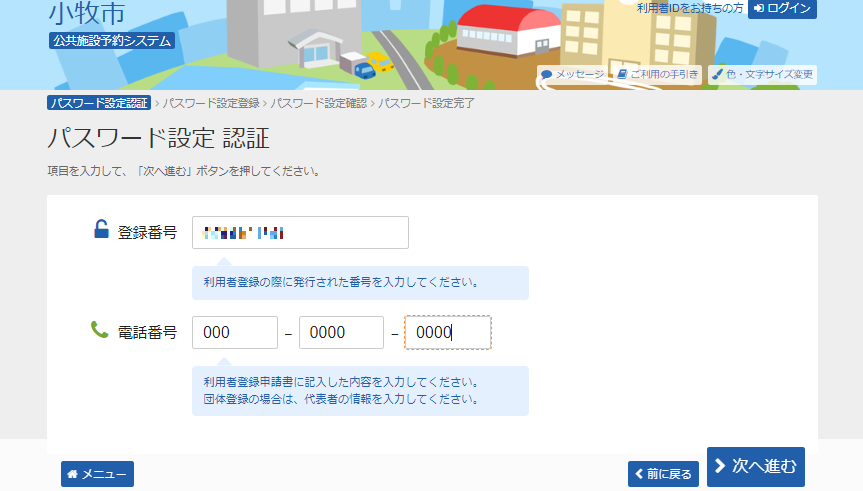Open ご利用の手引き guide
Screen dimensions: 863x491
pos(657,75)
